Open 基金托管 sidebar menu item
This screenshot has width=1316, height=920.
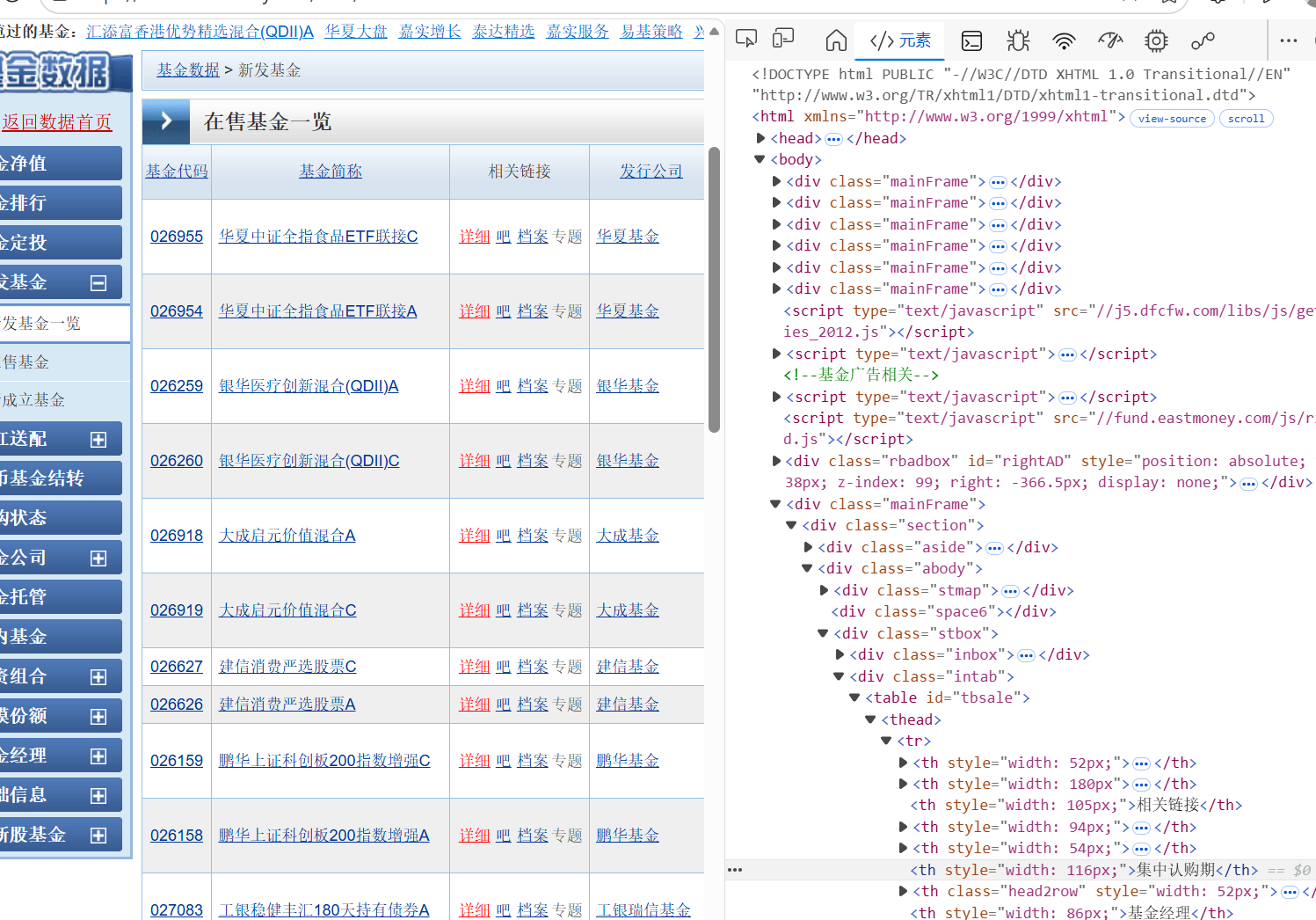(x=61, y=597)
